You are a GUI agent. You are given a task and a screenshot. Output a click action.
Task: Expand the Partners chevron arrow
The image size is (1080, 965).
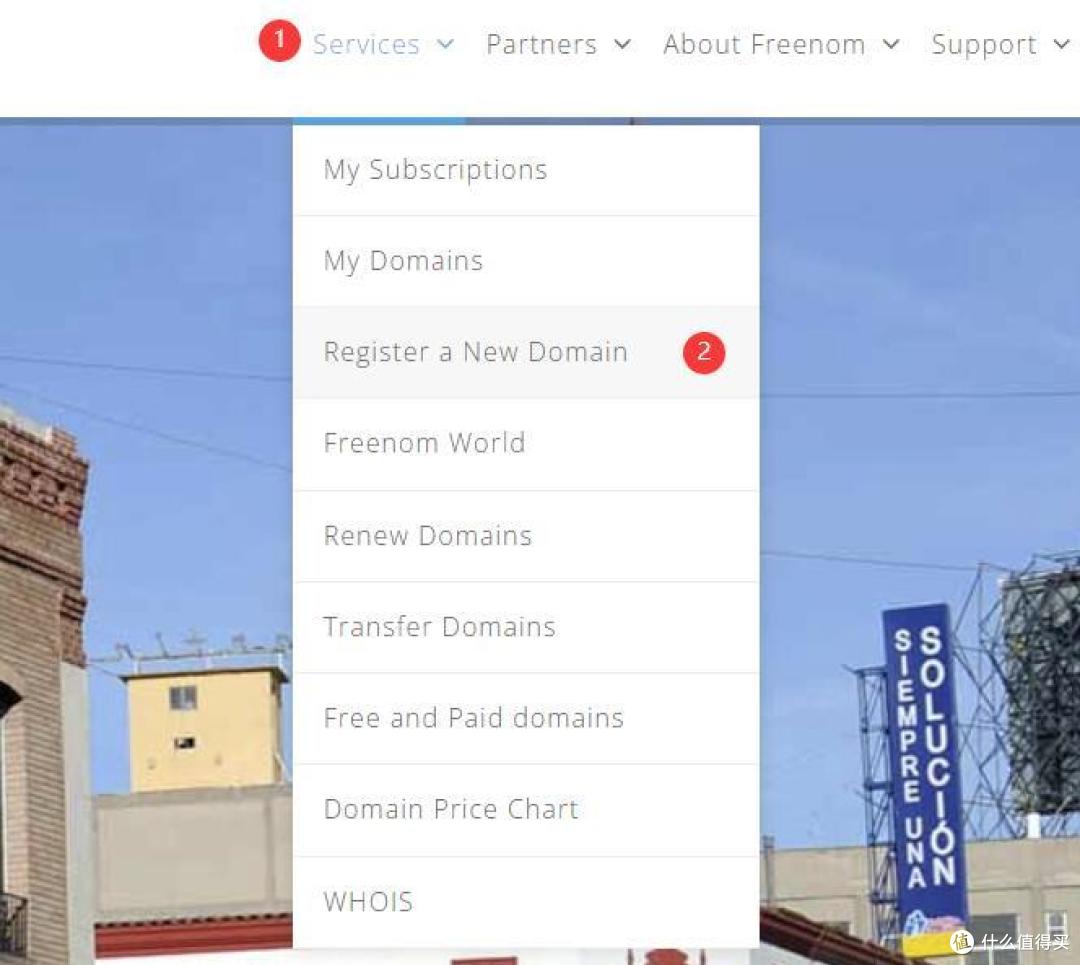click(623, 44)
